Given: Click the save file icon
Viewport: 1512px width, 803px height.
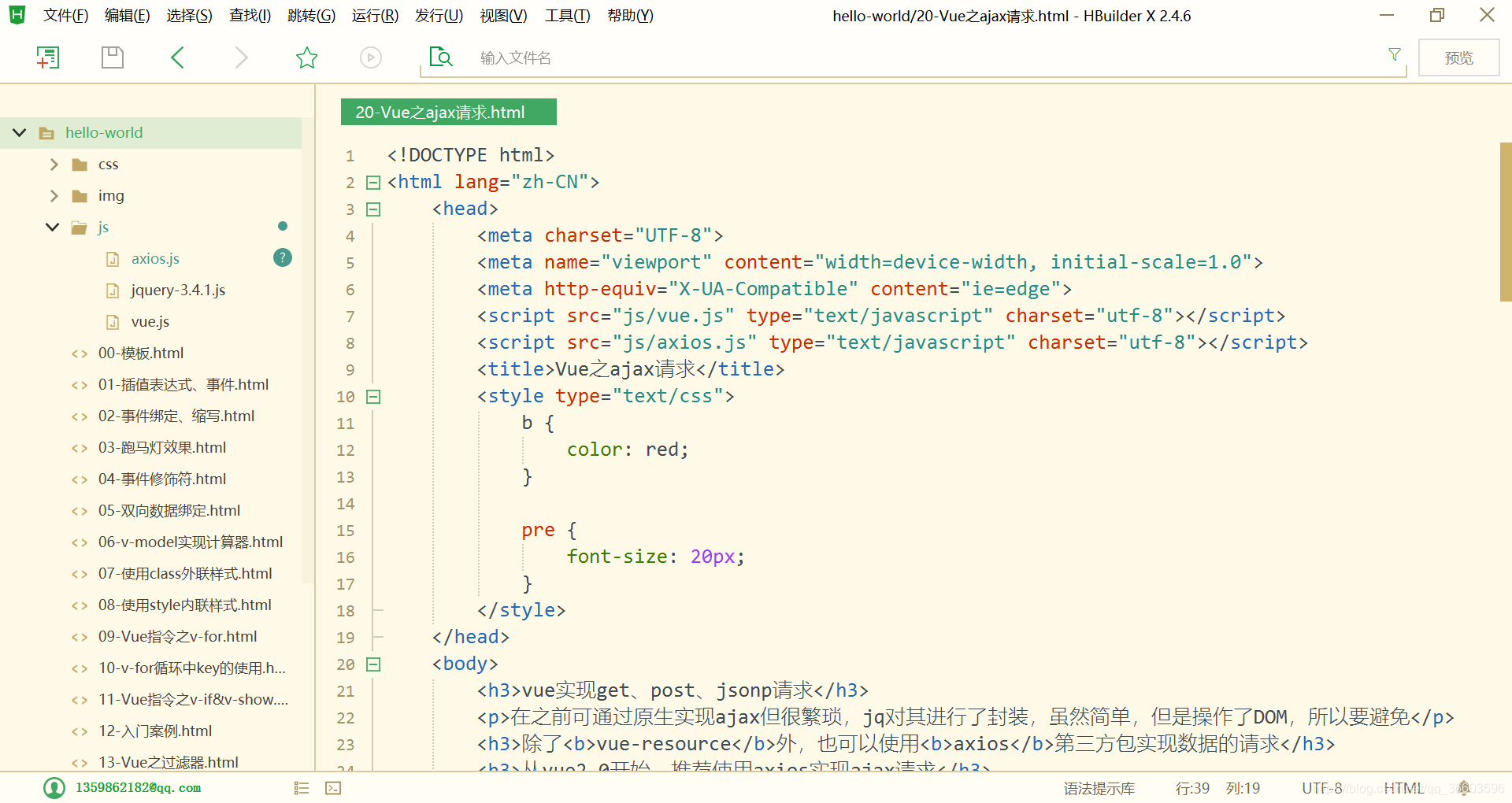Looking at the screenshot, I should 113,57.
